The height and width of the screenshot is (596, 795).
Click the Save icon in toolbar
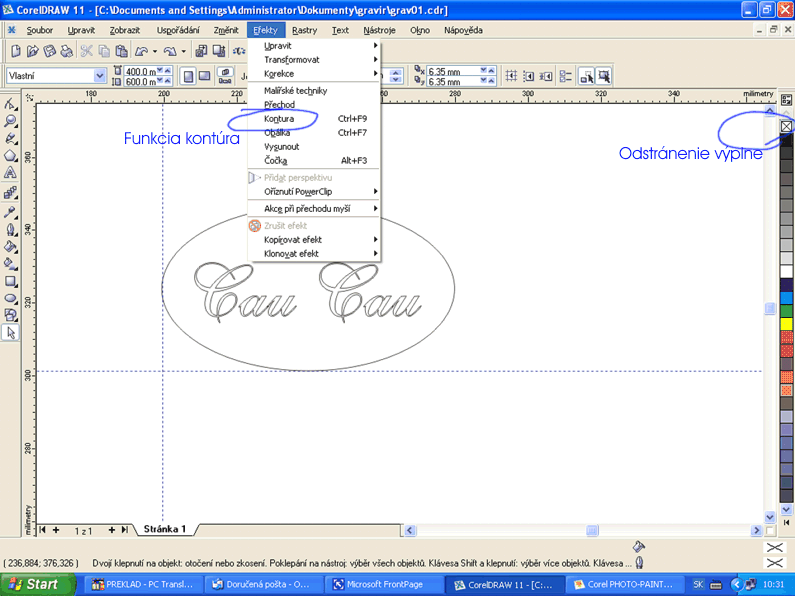[49, 51]
